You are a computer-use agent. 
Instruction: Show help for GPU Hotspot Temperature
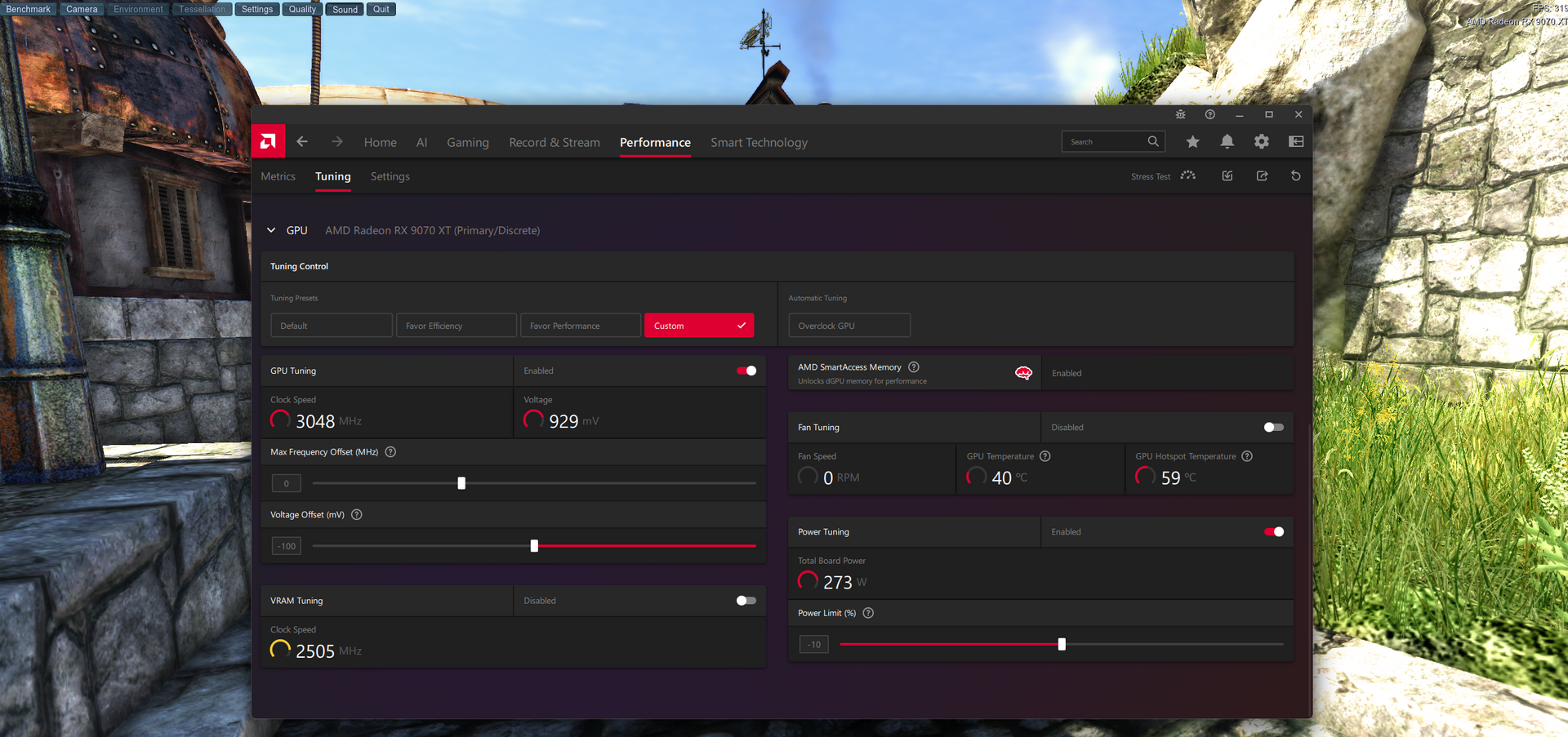[1246, 456]
